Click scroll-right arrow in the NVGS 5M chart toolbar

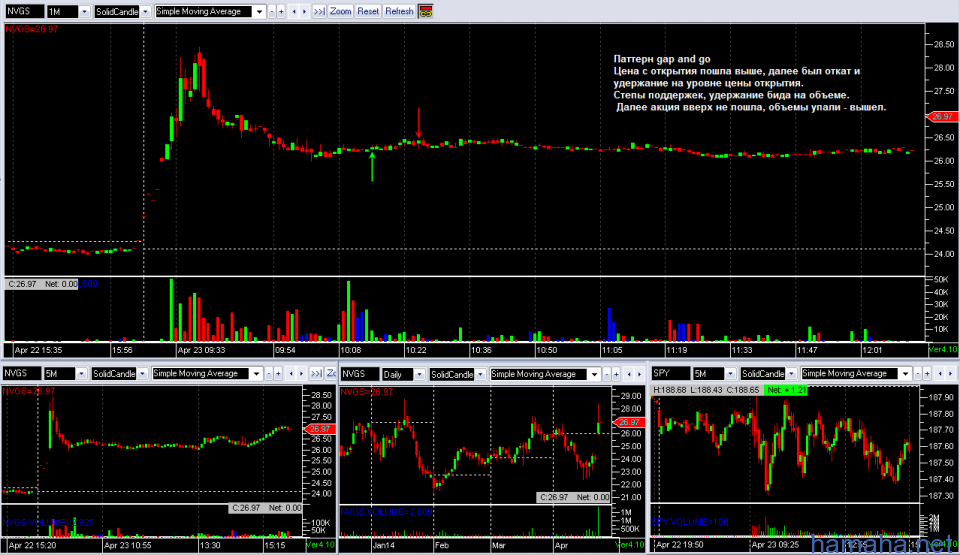301,374
